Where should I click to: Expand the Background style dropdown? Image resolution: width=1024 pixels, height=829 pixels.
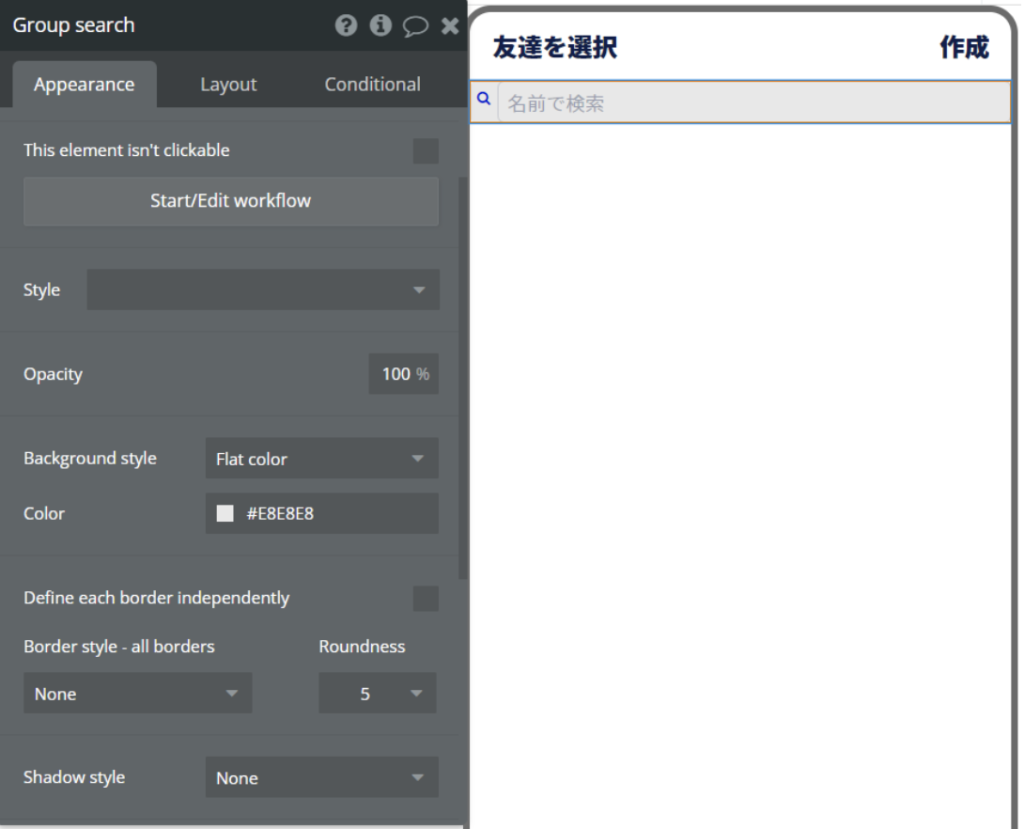pyautogui.click(x=321, y=459)
